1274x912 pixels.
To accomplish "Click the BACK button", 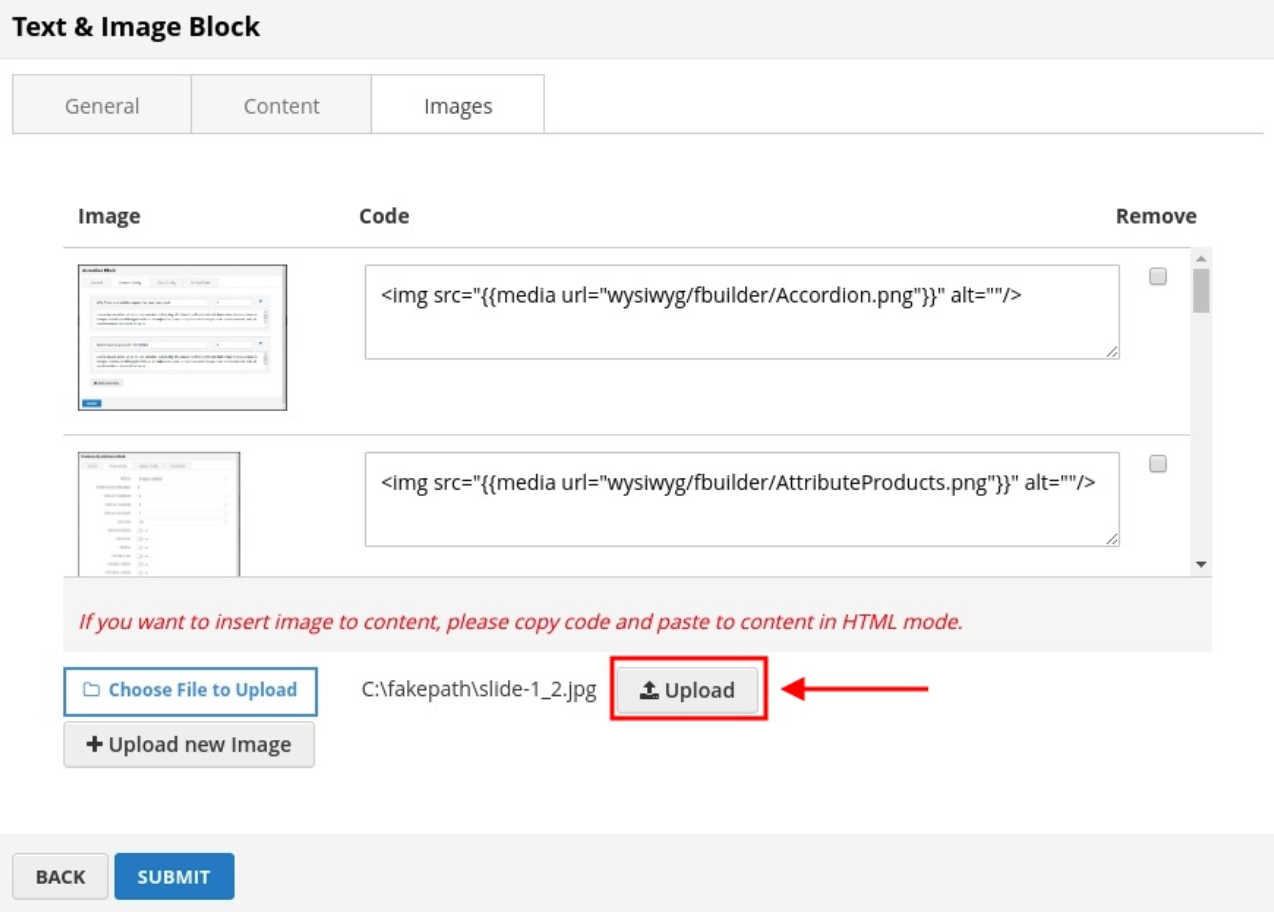I will click(x=60, y=877).
